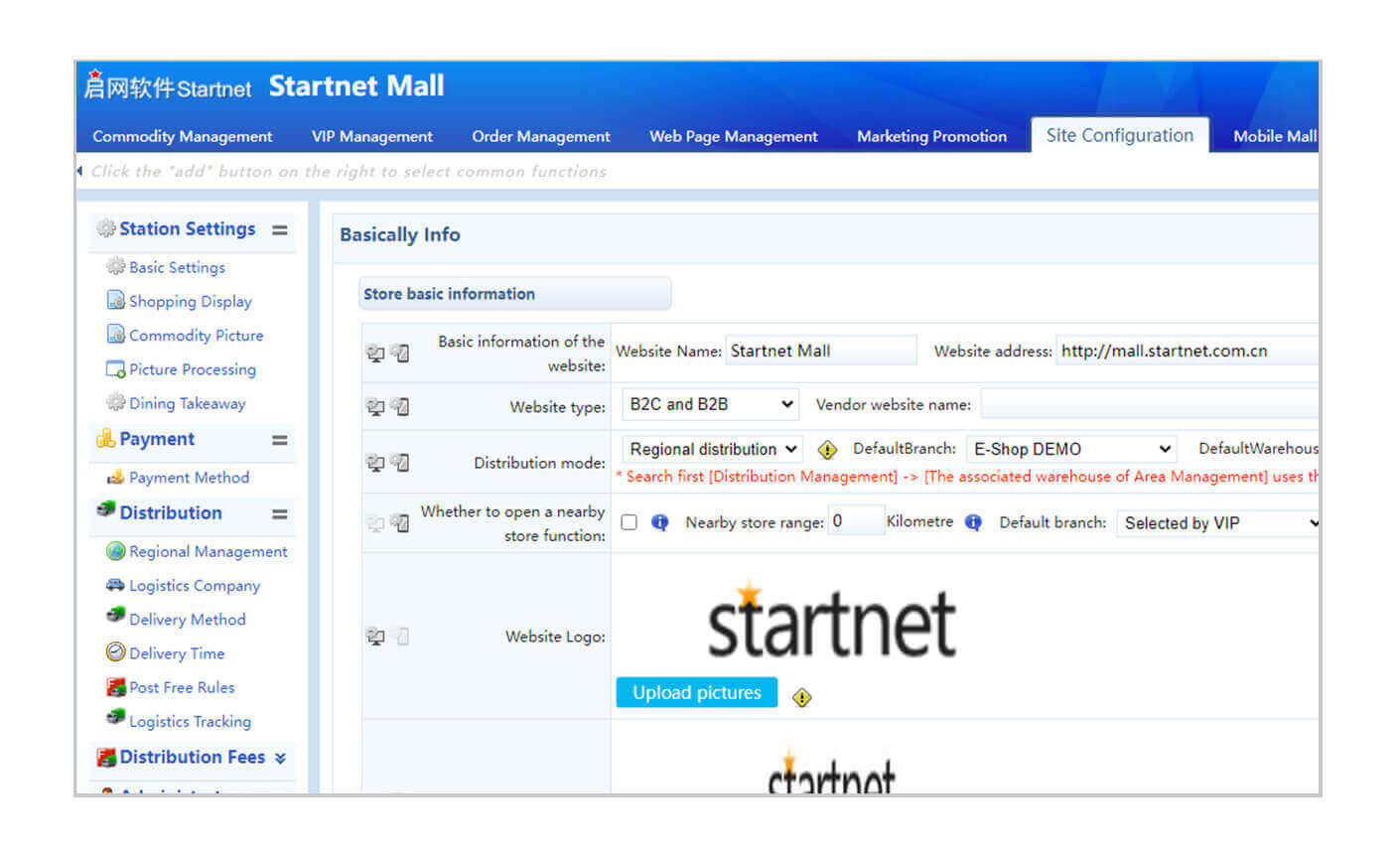Viewport: 1400px width, 854px height.
Task: Click the Basic Settings gear icon
Action: [115, 267]
